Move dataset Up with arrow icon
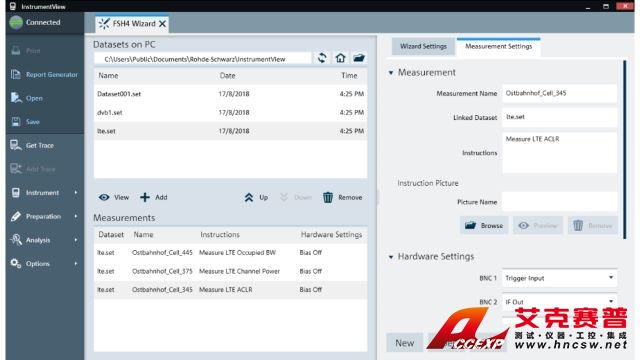The image size is (640, 360). pos(249,198)
